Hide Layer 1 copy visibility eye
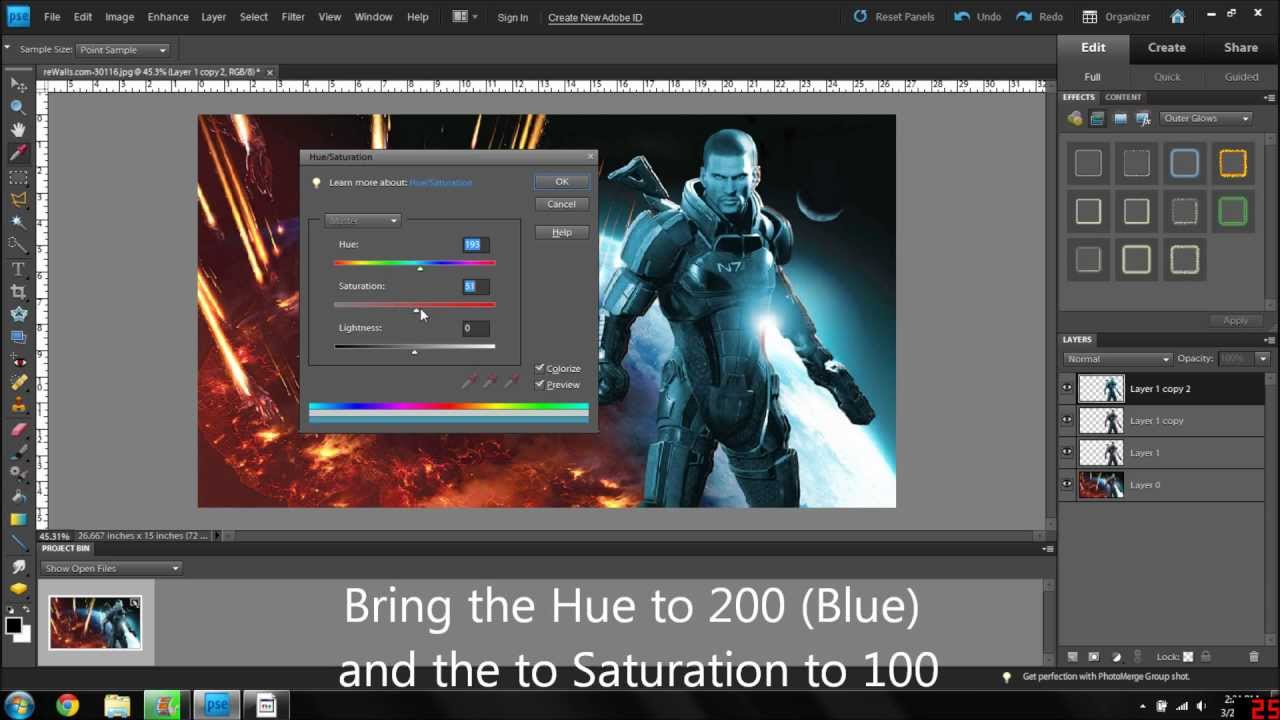Screen dimensions: 1280x720 click(1067, 420)
